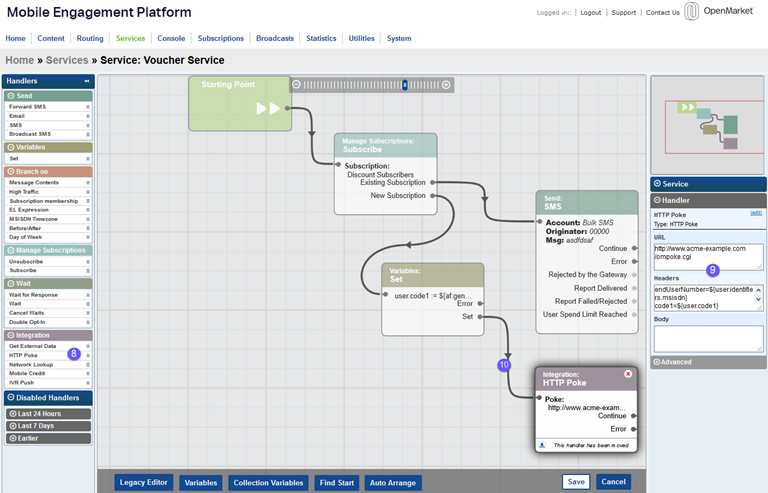Collapse the Handler panel on right
Image resolution: width=768 pixels, height=493 pixels.
[657, 200]
